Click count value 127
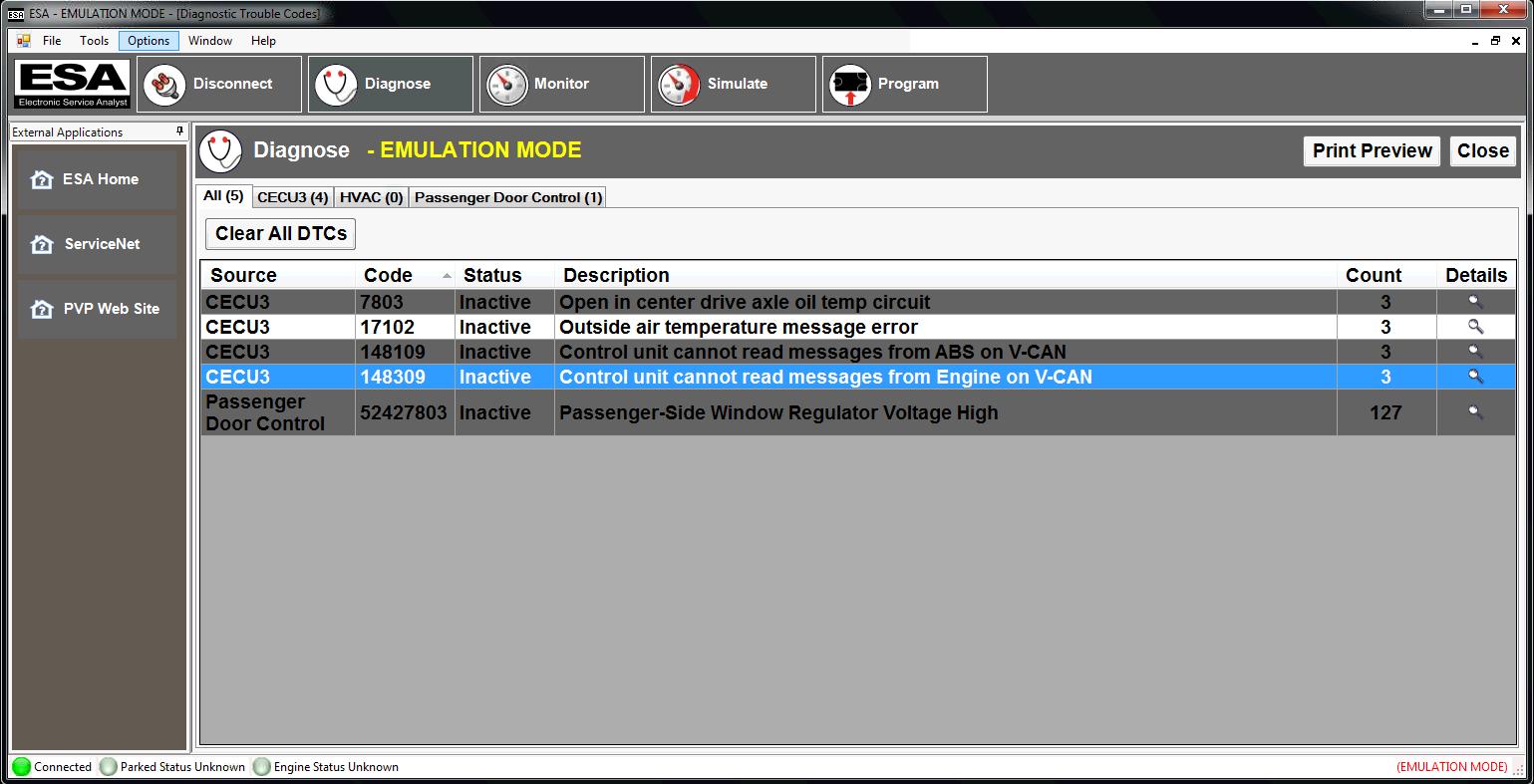The image size is (1534, 784). click(x=1385, y=412)
